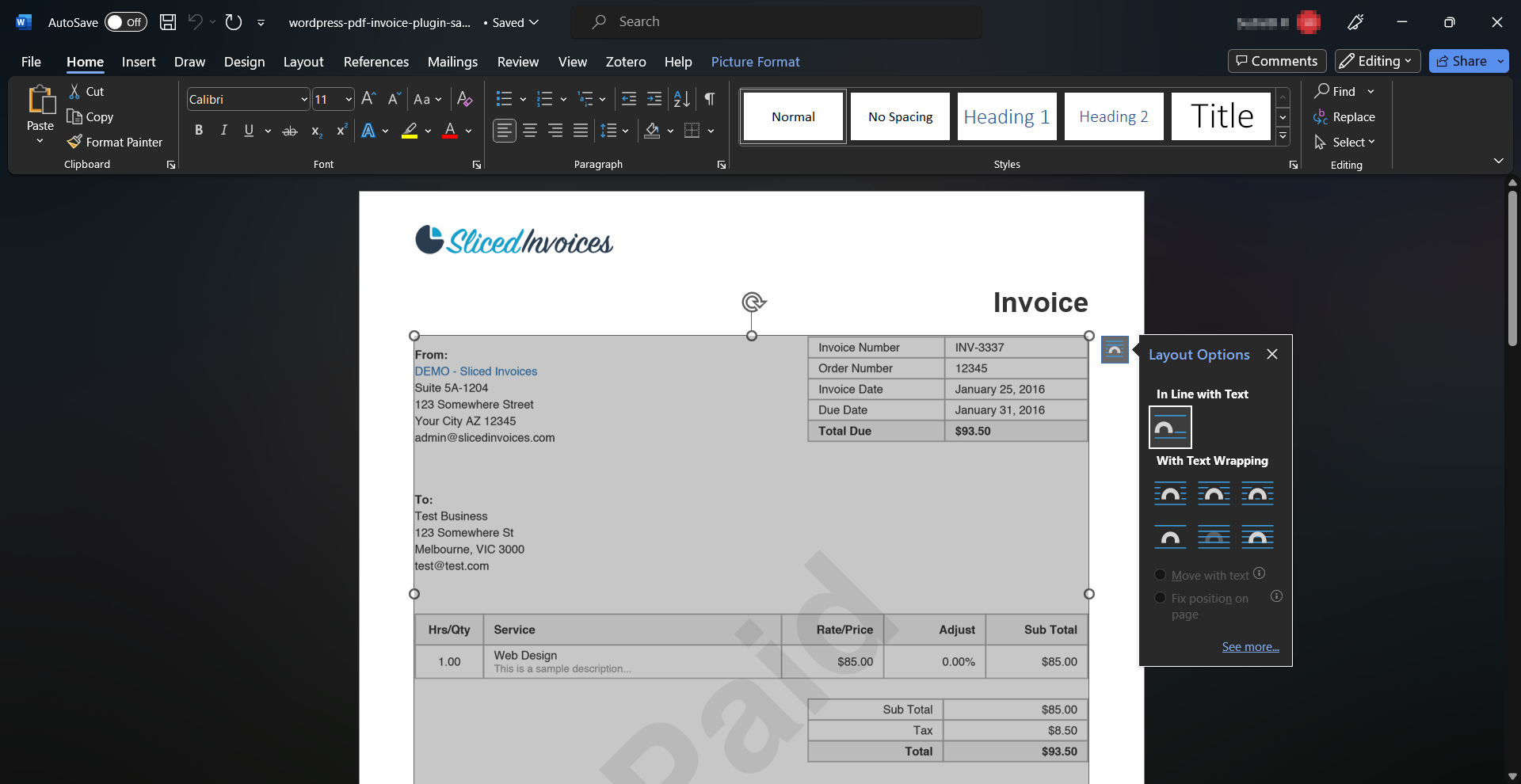Switch to the Picture Format tab
This screenshot has width=1521, height=784.
(x=755, y=62)
